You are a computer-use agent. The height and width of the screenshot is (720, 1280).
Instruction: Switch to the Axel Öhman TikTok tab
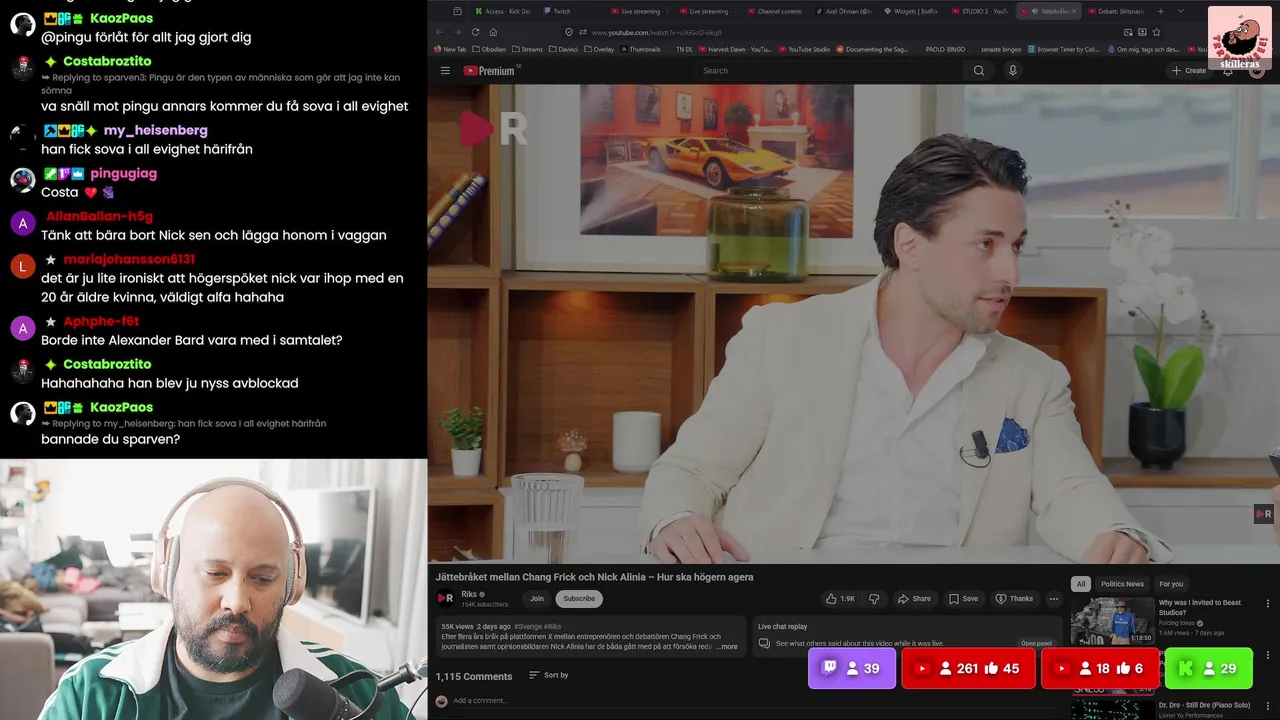tap(842, 11)
